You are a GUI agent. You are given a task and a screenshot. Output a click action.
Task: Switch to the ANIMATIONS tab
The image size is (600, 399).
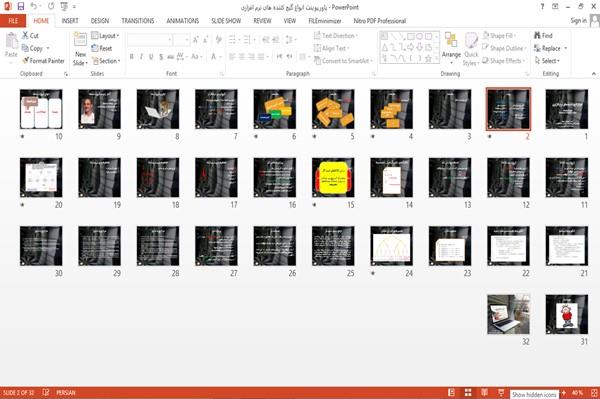coord(183,21)
